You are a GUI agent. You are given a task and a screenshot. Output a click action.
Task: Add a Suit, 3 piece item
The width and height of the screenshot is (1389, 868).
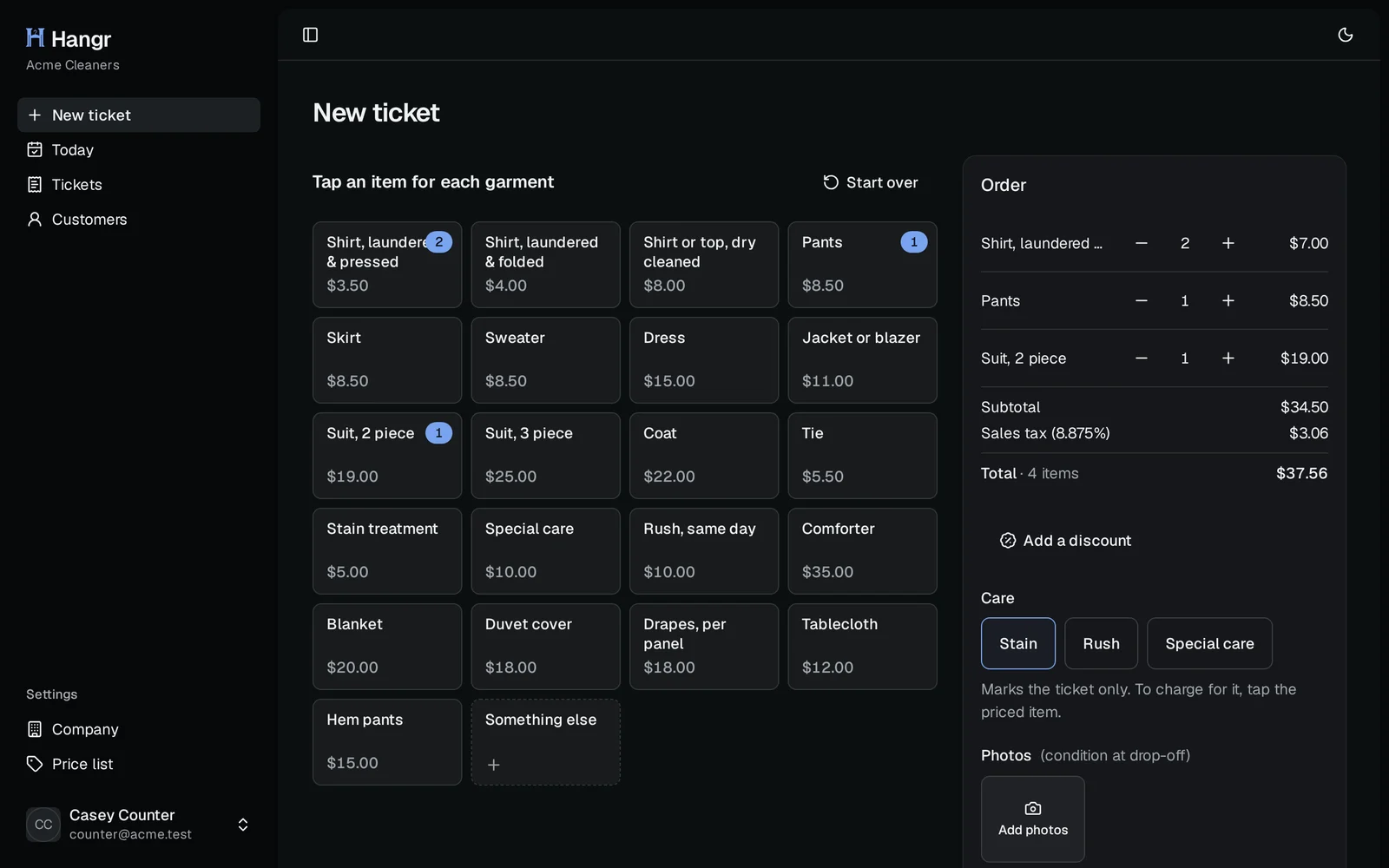tap(545, 456)
